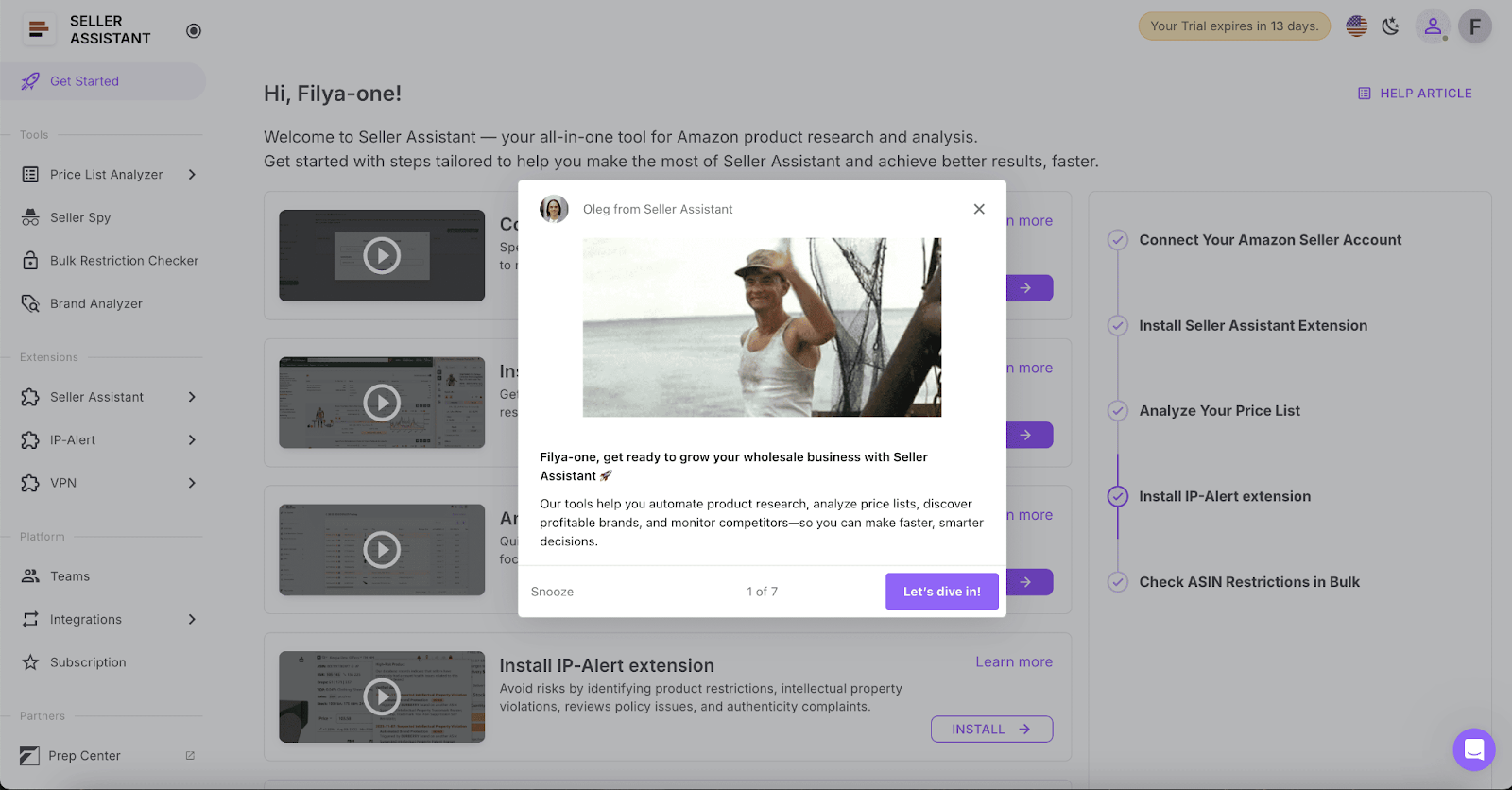Click the Let's dive in! button
Screen dimensions: 1512x790
pyautogui.click(x=942, y=592)
